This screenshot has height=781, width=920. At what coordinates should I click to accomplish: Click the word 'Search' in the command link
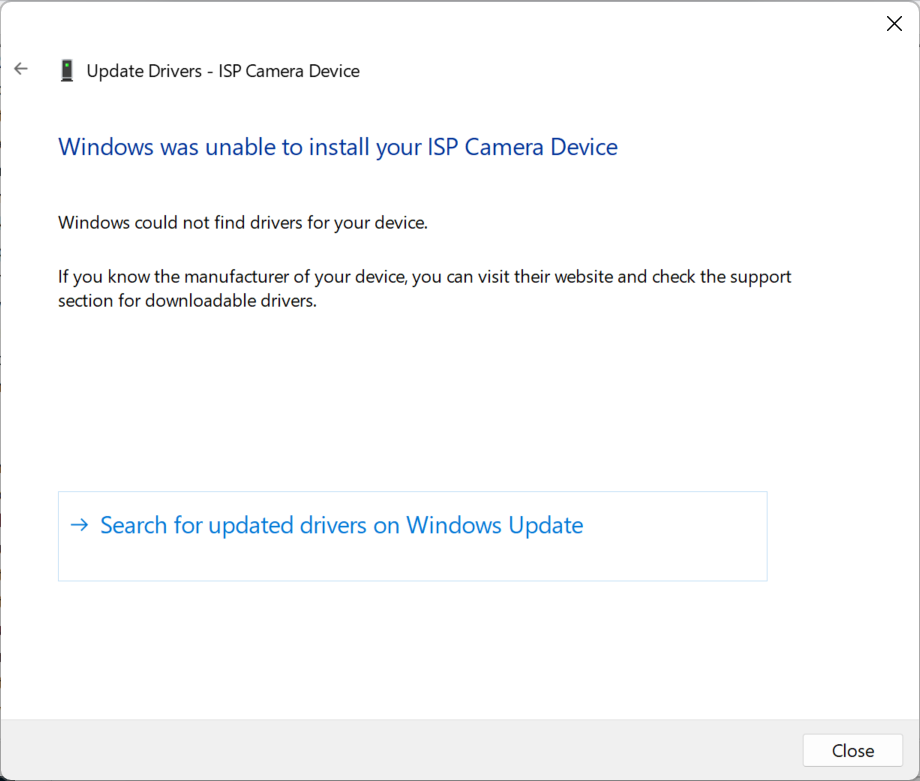[x=134, y=526]
